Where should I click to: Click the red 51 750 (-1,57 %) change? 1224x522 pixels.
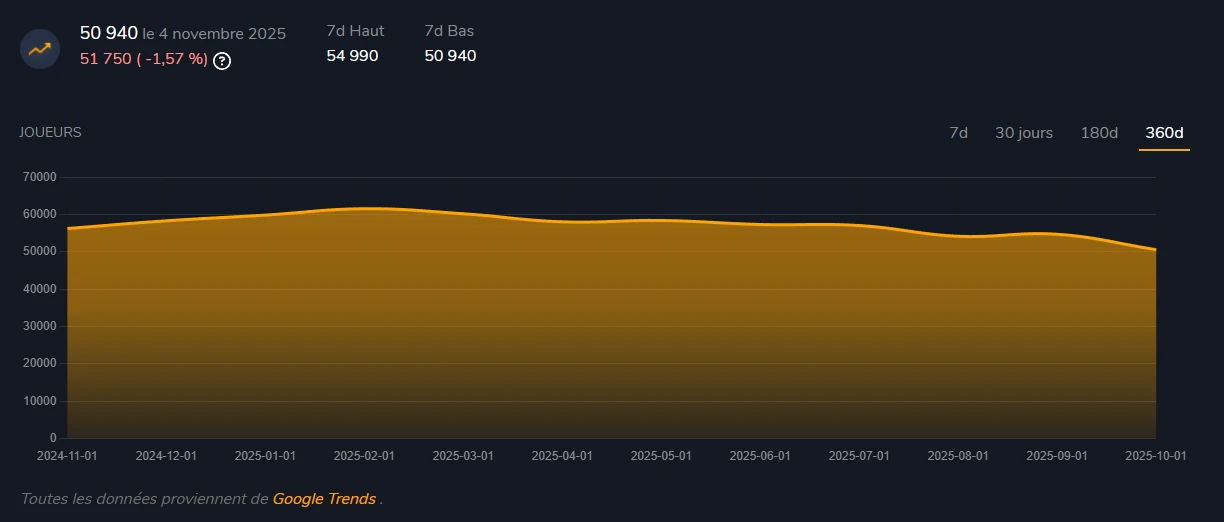click(144, 59)
